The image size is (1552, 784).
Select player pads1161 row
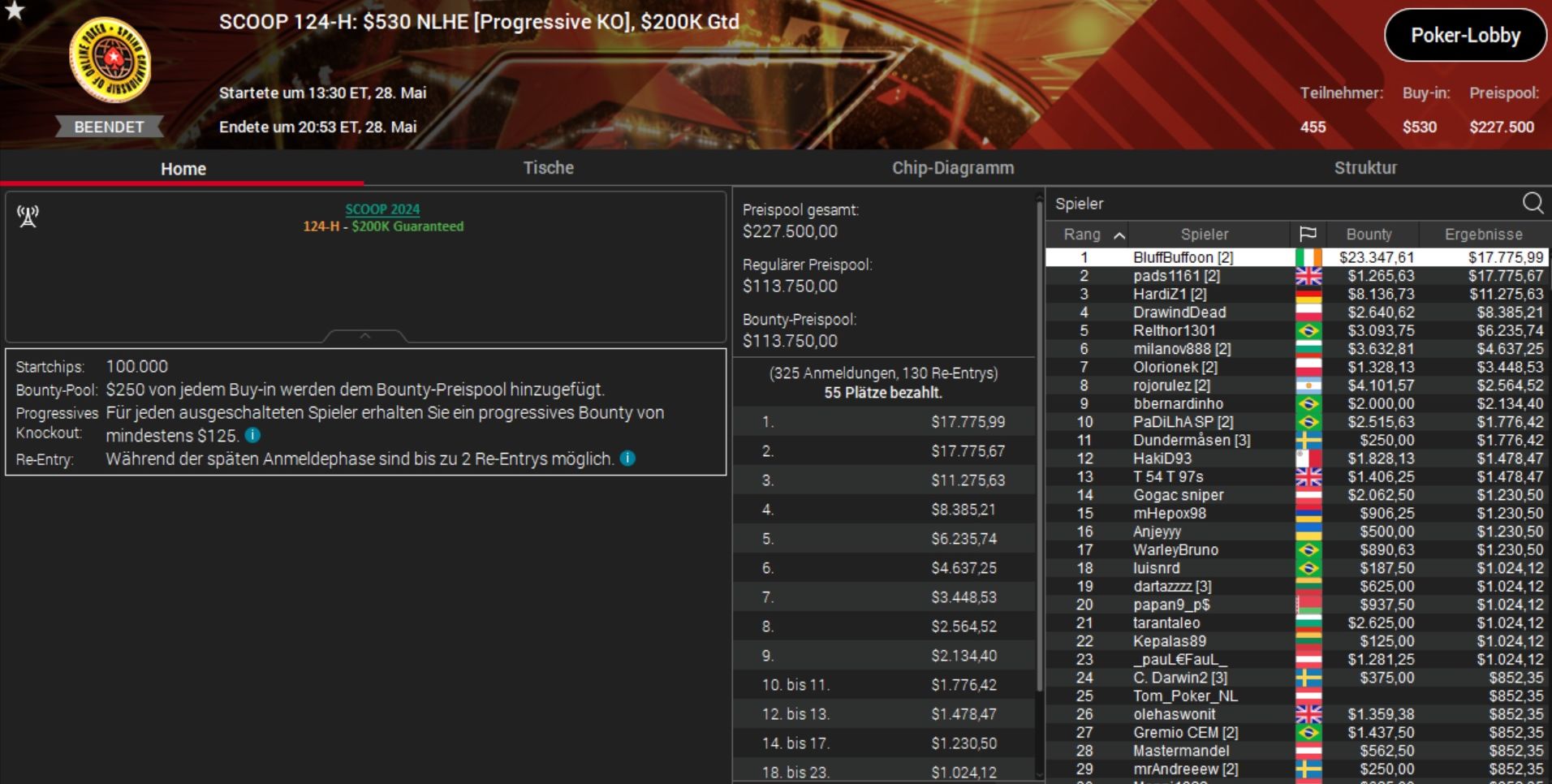coord(1297,276)
